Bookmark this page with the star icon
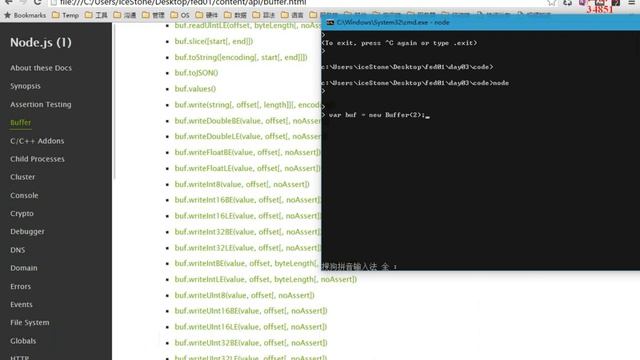640x360 pixels. point(551,2)
